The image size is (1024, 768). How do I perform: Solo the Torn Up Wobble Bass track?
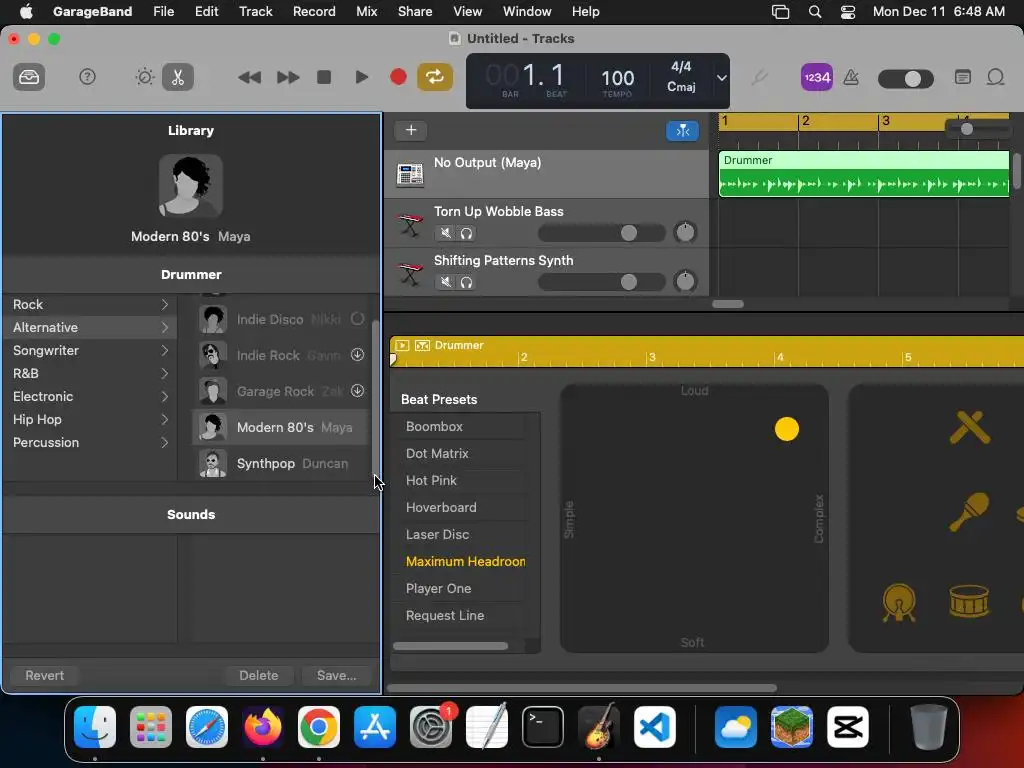click(466, 233)
